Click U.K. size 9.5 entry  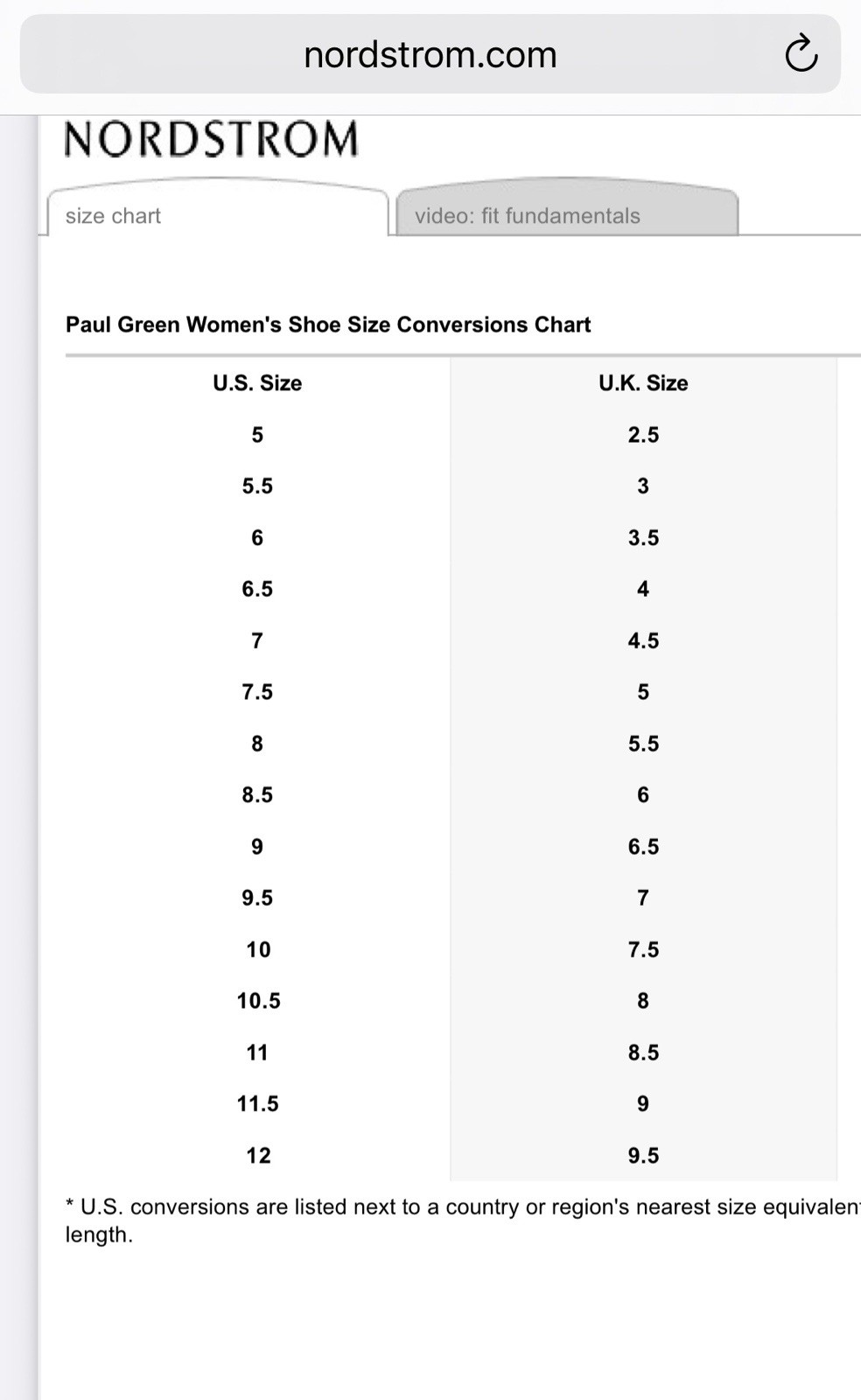[x=643, y=1156]
